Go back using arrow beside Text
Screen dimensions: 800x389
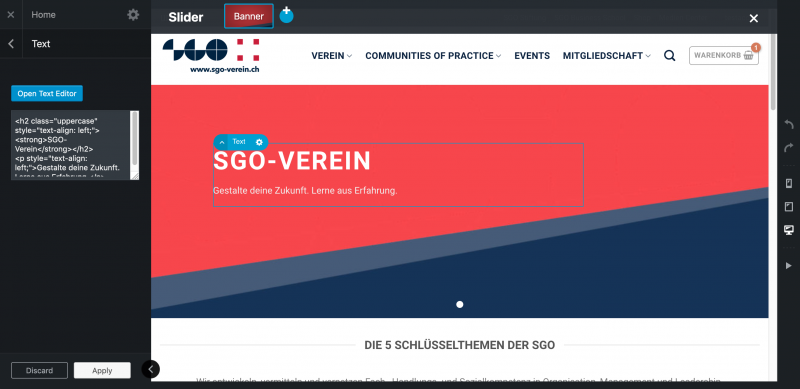pos(11,44)
